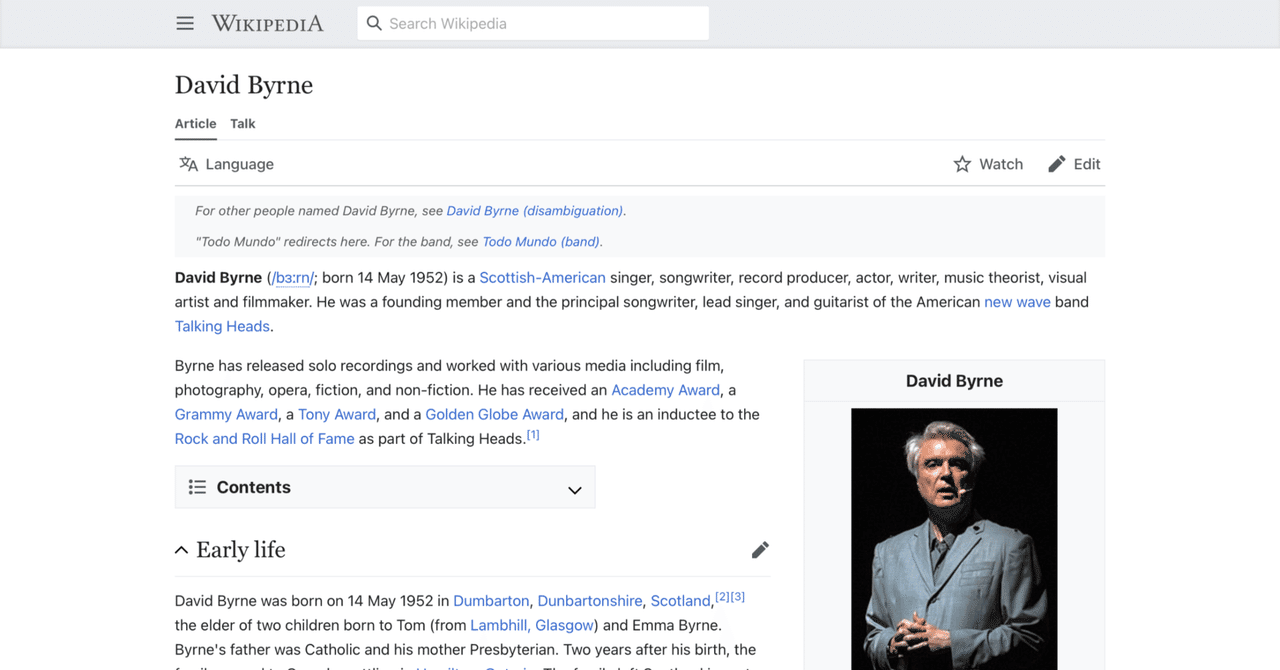Open the Talking Heads link

[x=222, y=326]
